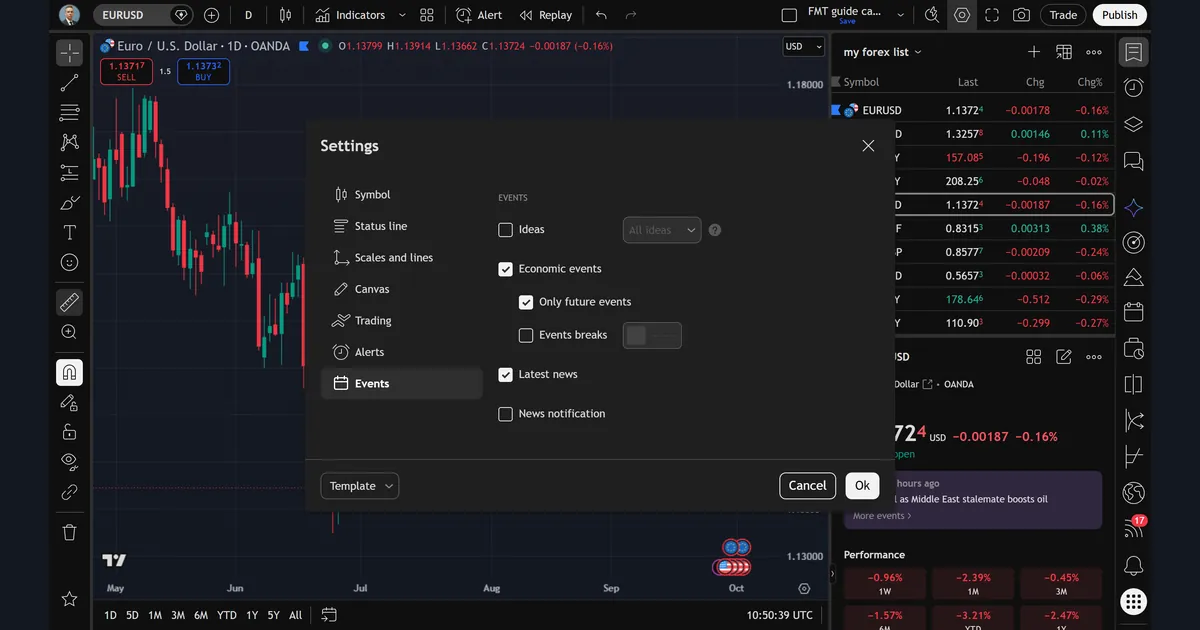Open the Symbol settings tab
The image size is (1200, 630).
402,195
